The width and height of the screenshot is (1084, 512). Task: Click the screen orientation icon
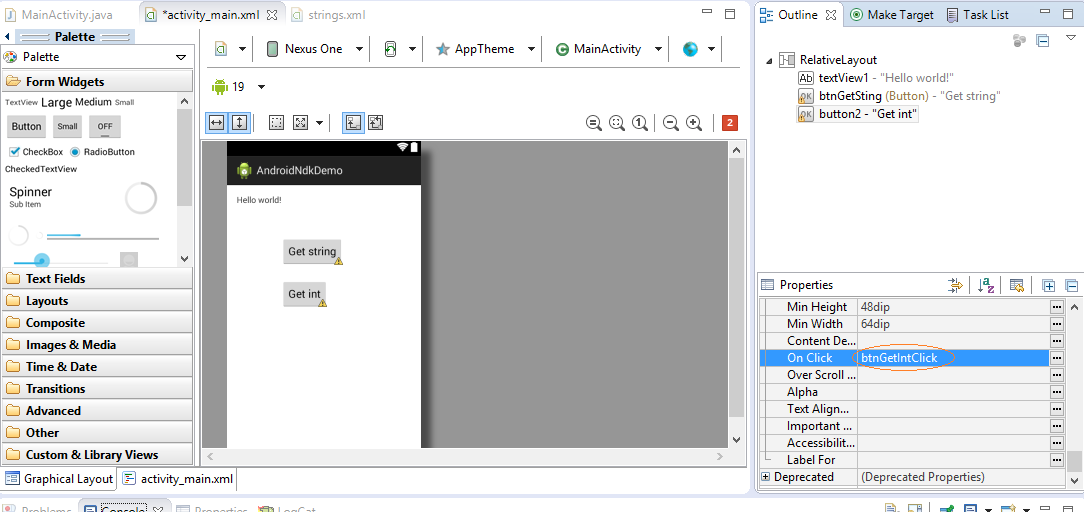[390, 49]
